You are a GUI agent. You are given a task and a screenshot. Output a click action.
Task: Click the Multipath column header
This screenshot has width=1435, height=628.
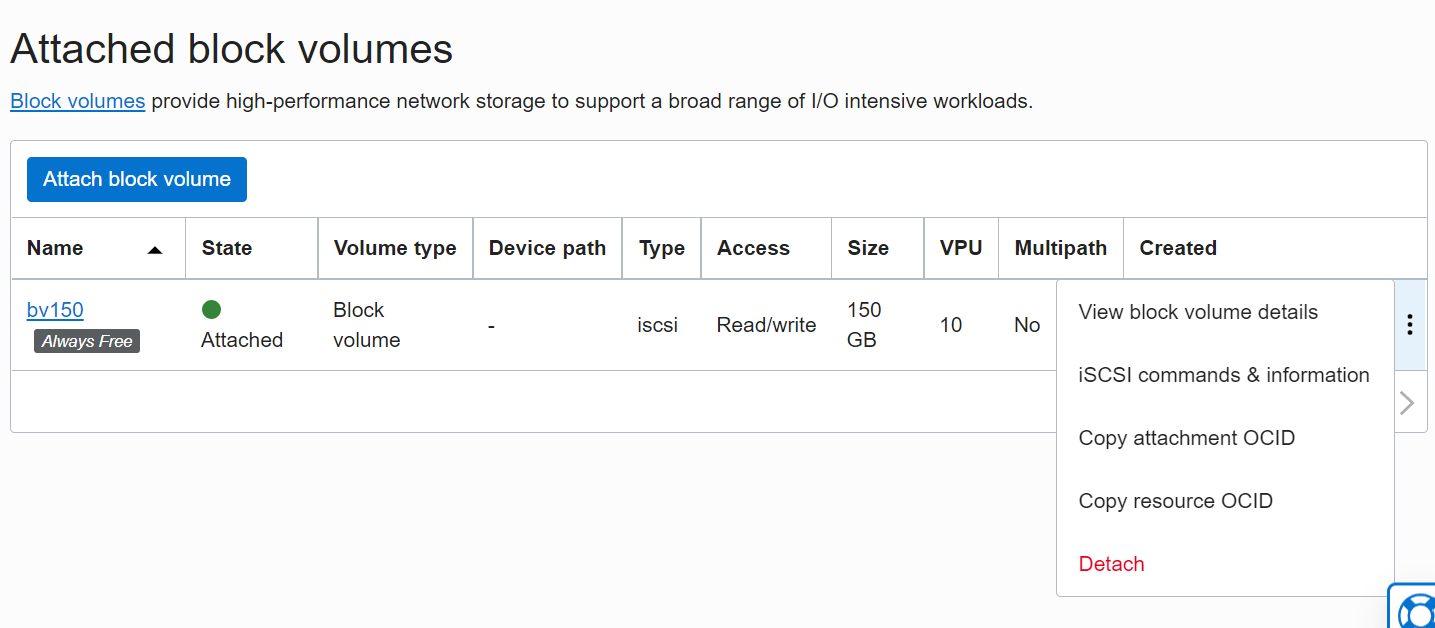click(1060, 248)
